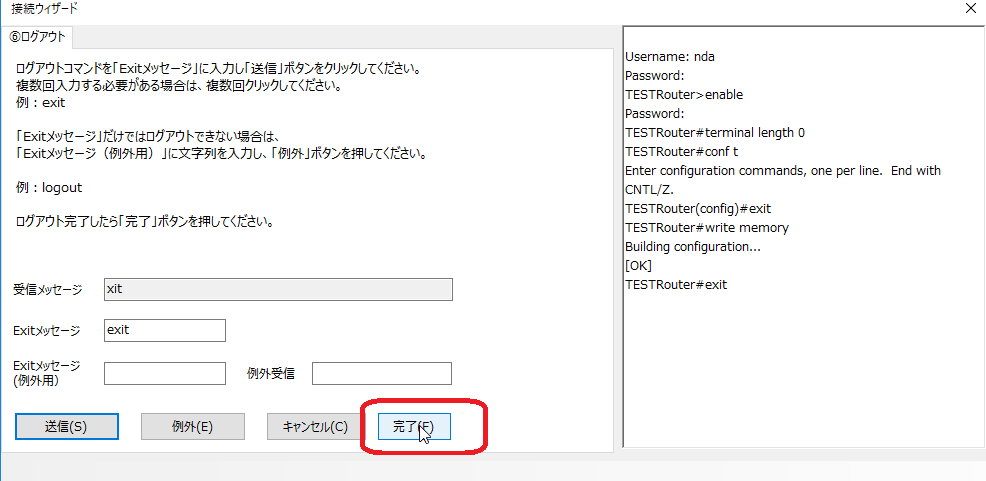Cancel the wizard with キャンセル(C)
This screenshot has height=481, width=986.
pyautogui.click(x=316, y=426)
